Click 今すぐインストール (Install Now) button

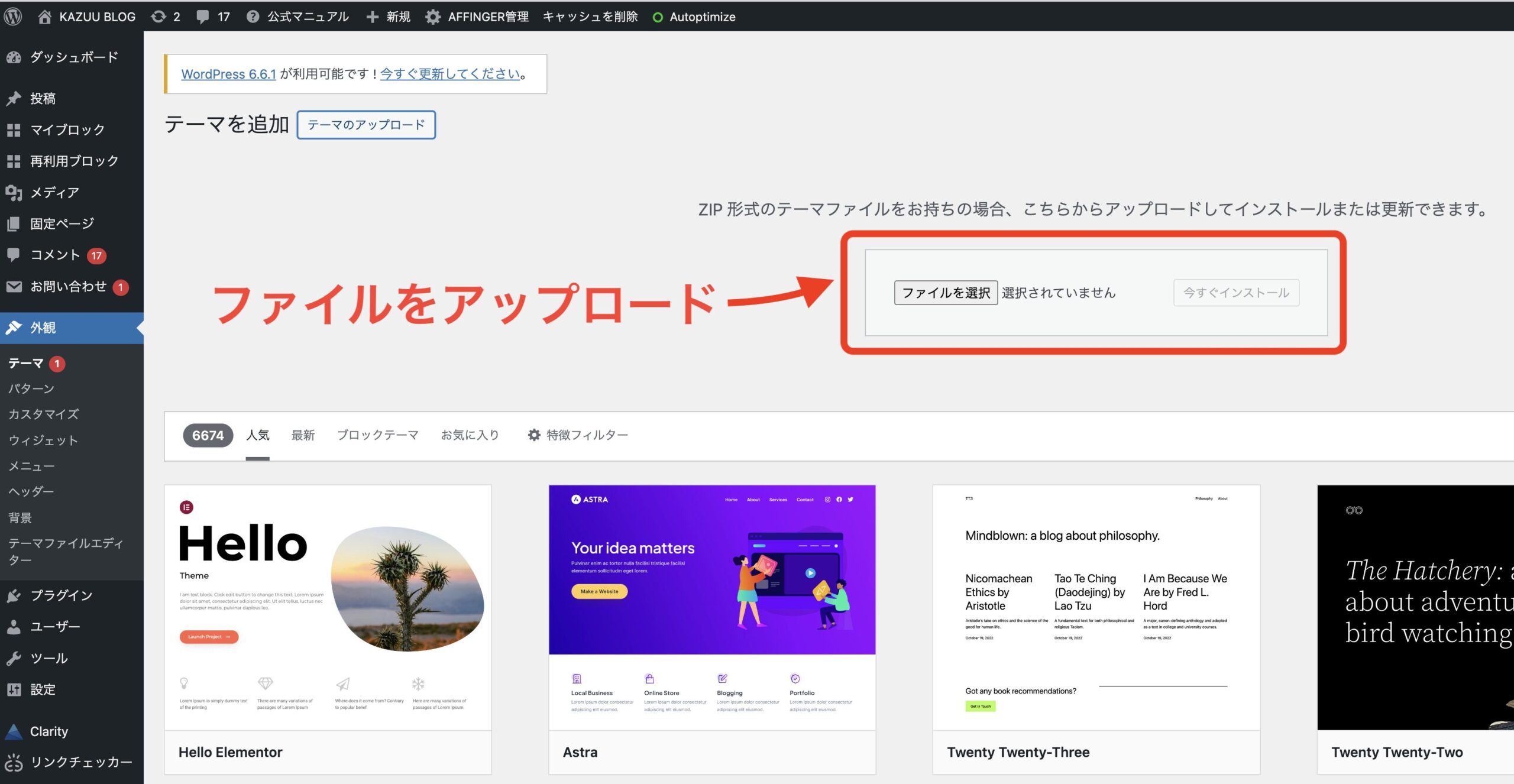pyautogui.click(x=1237, y=292)
